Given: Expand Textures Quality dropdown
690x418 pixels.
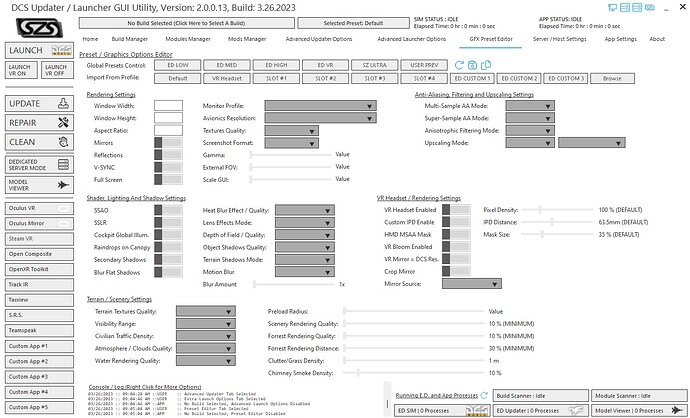Looking at the screenshot, I should [x=291, y=131].
